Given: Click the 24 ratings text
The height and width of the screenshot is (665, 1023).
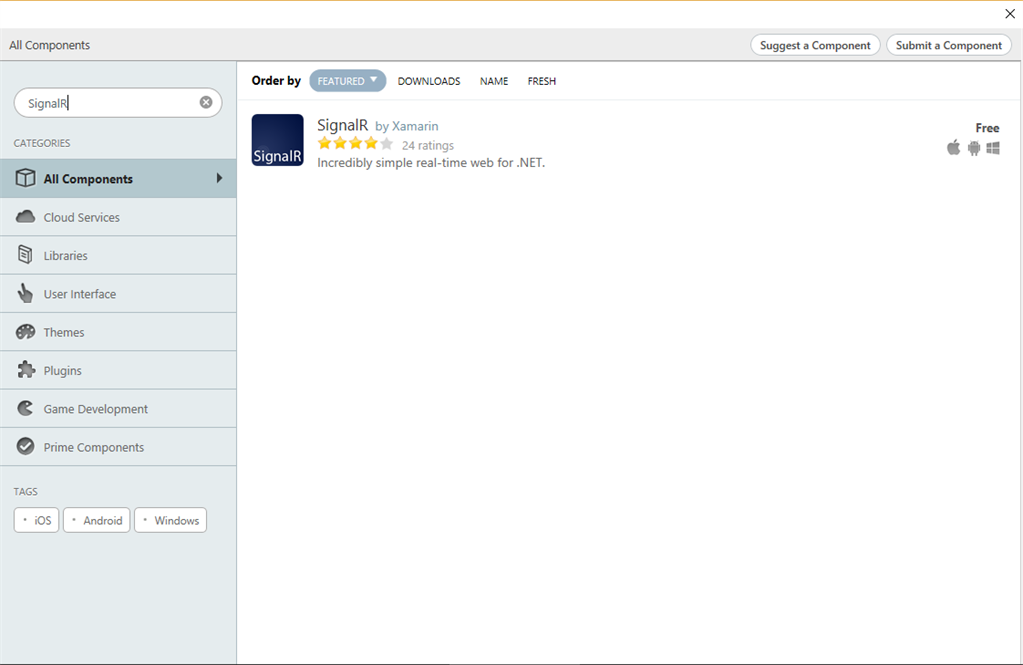Looking at the screenshot, I should coord(427,145).
